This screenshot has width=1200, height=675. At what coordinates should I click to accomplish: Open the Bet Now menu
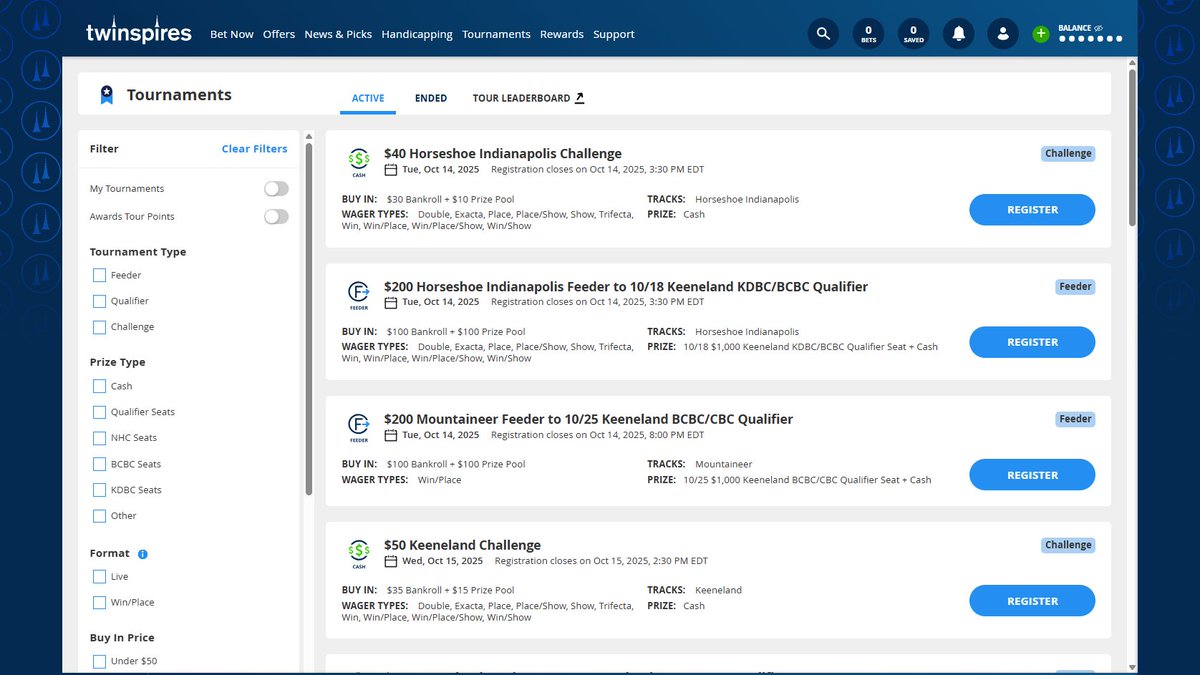[x=231, y=34]
